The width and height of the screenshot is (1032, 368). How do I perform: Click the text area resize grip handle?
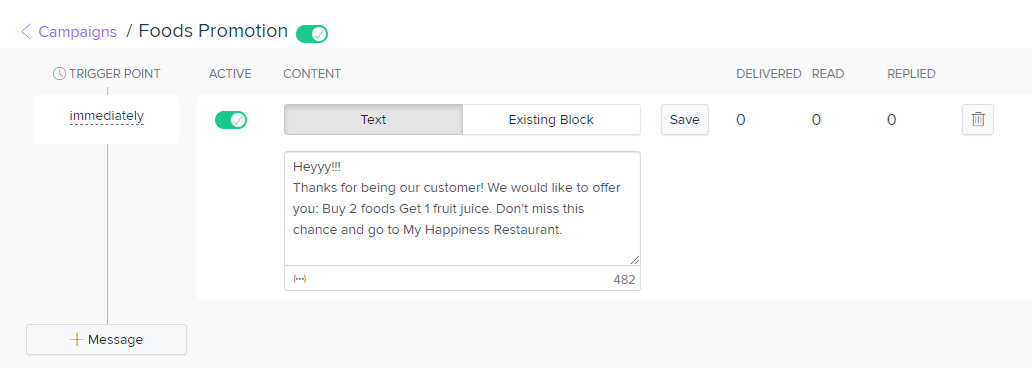634,260
